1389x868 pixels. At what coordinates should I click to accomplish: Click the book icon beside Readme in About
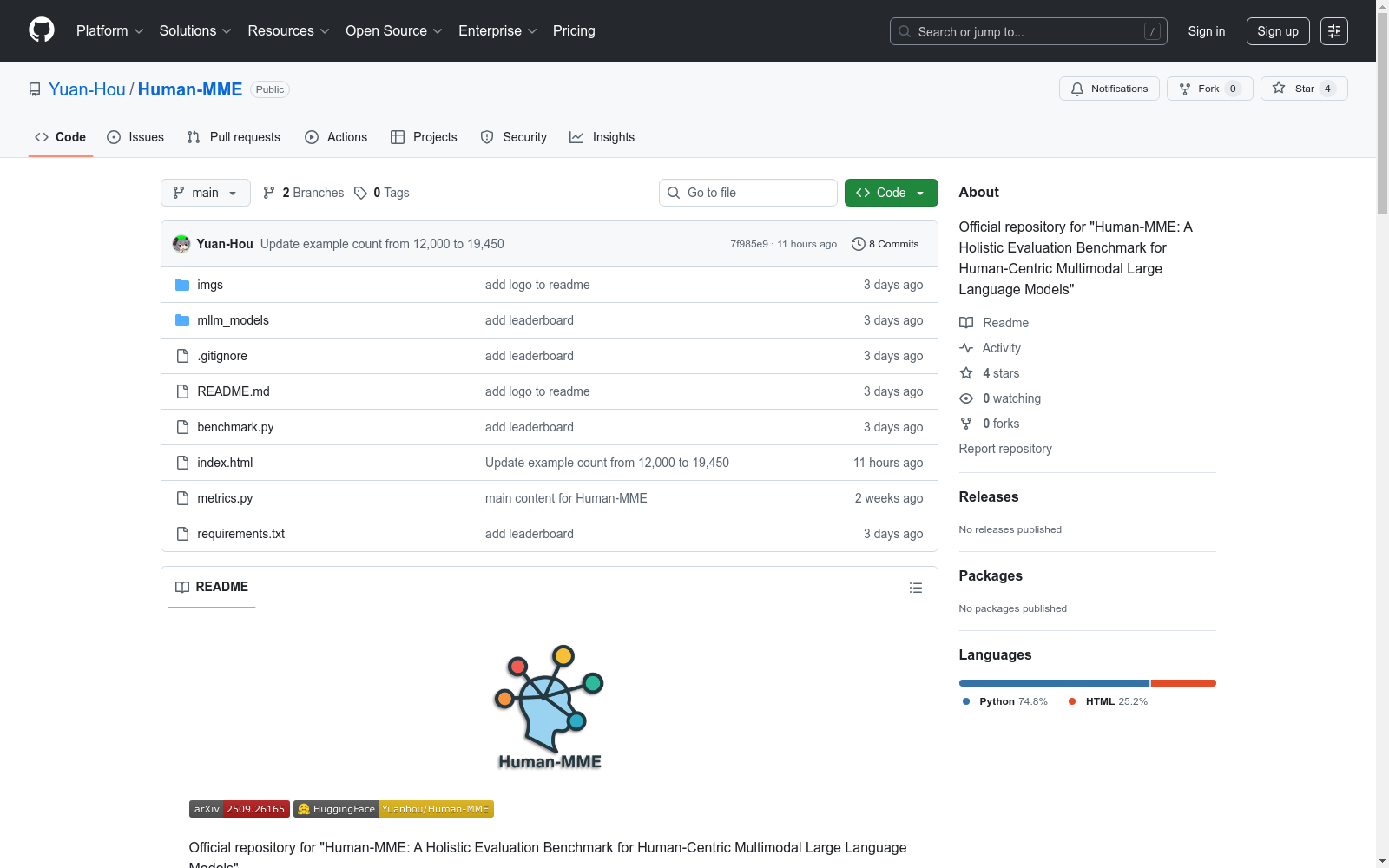coord(966,323)
